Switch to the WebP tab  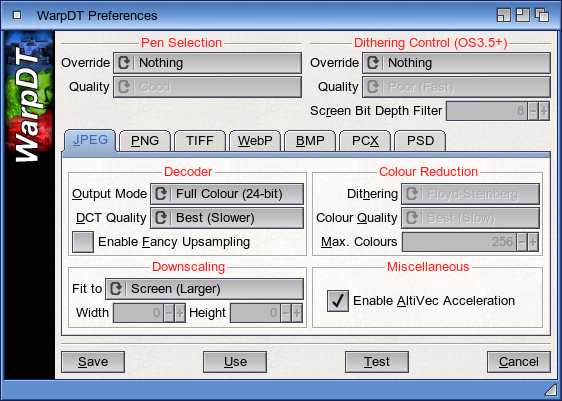point(255,141)
